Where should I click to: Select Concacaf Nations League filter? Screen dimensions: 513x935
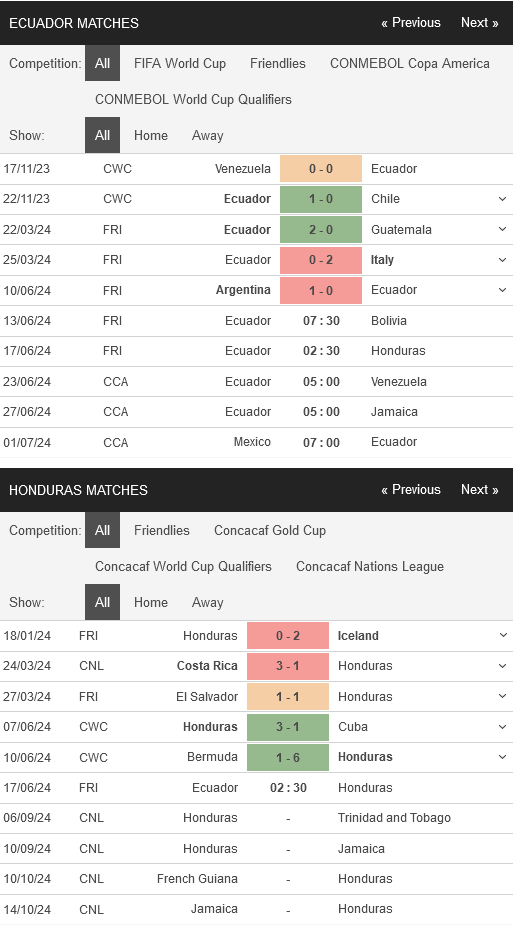[370, 566]
